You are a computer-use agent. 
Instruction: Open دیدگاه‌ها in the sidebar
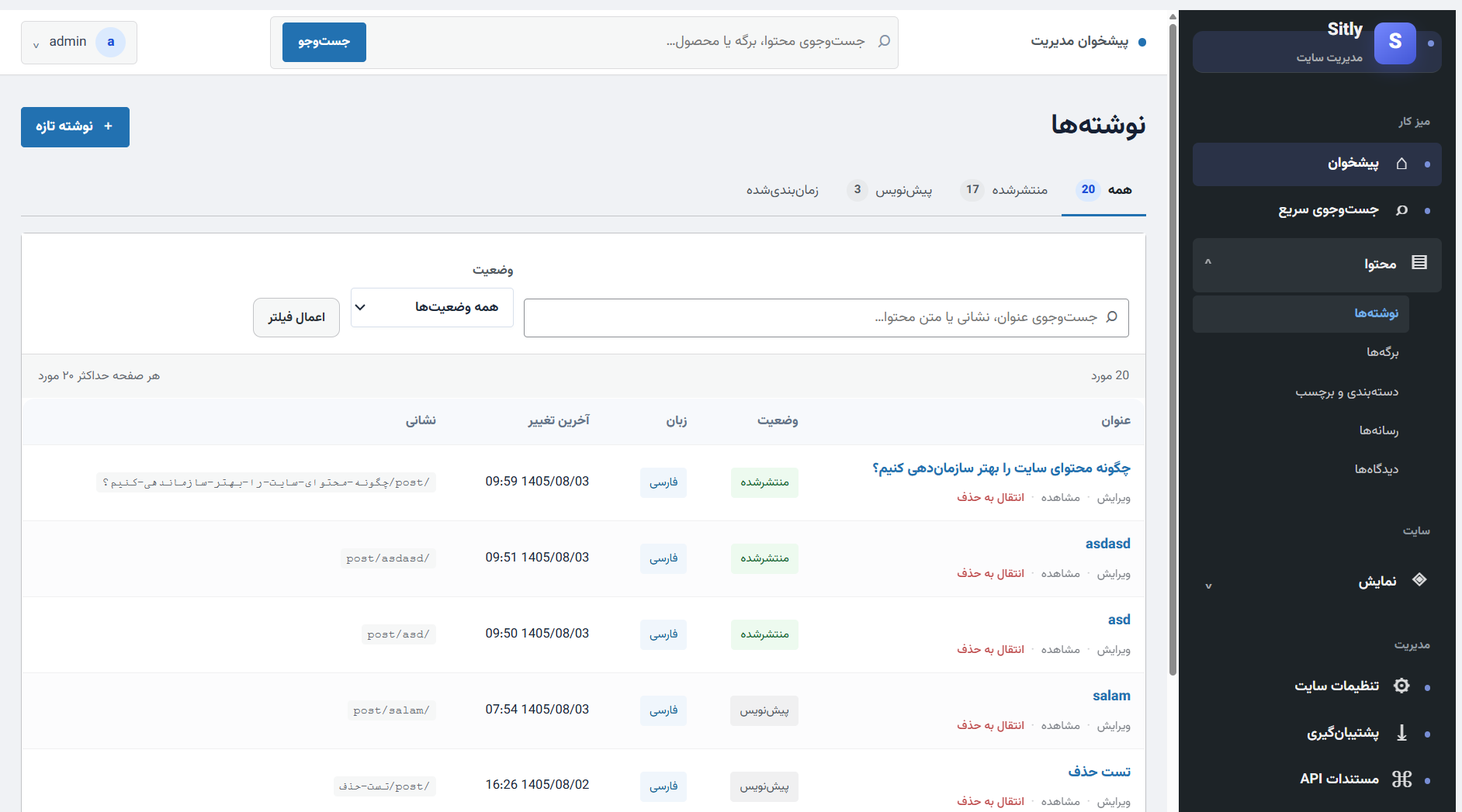[1376, 469]
